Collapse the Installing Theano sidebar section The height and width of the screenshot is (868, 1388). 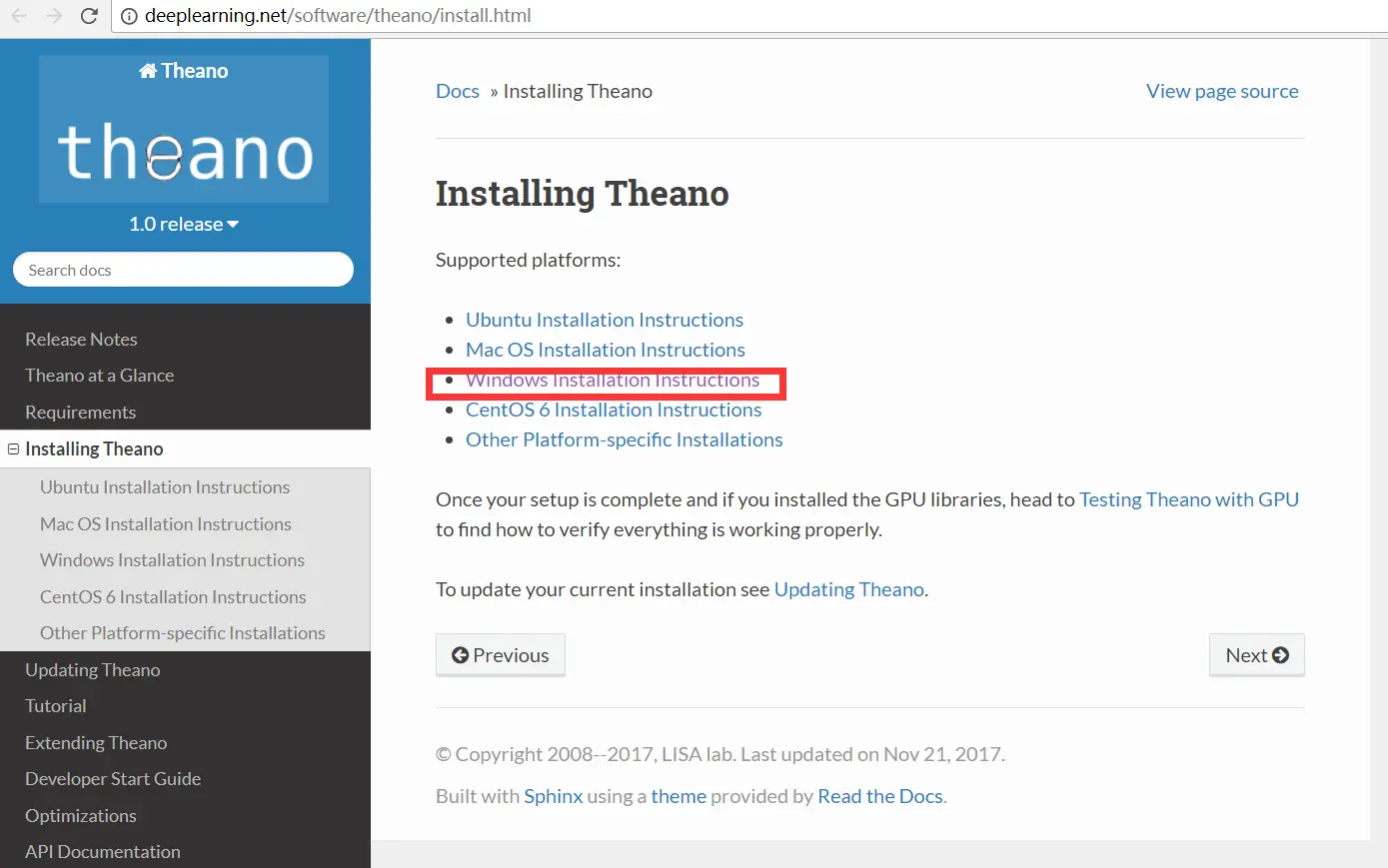click(13, 449)
